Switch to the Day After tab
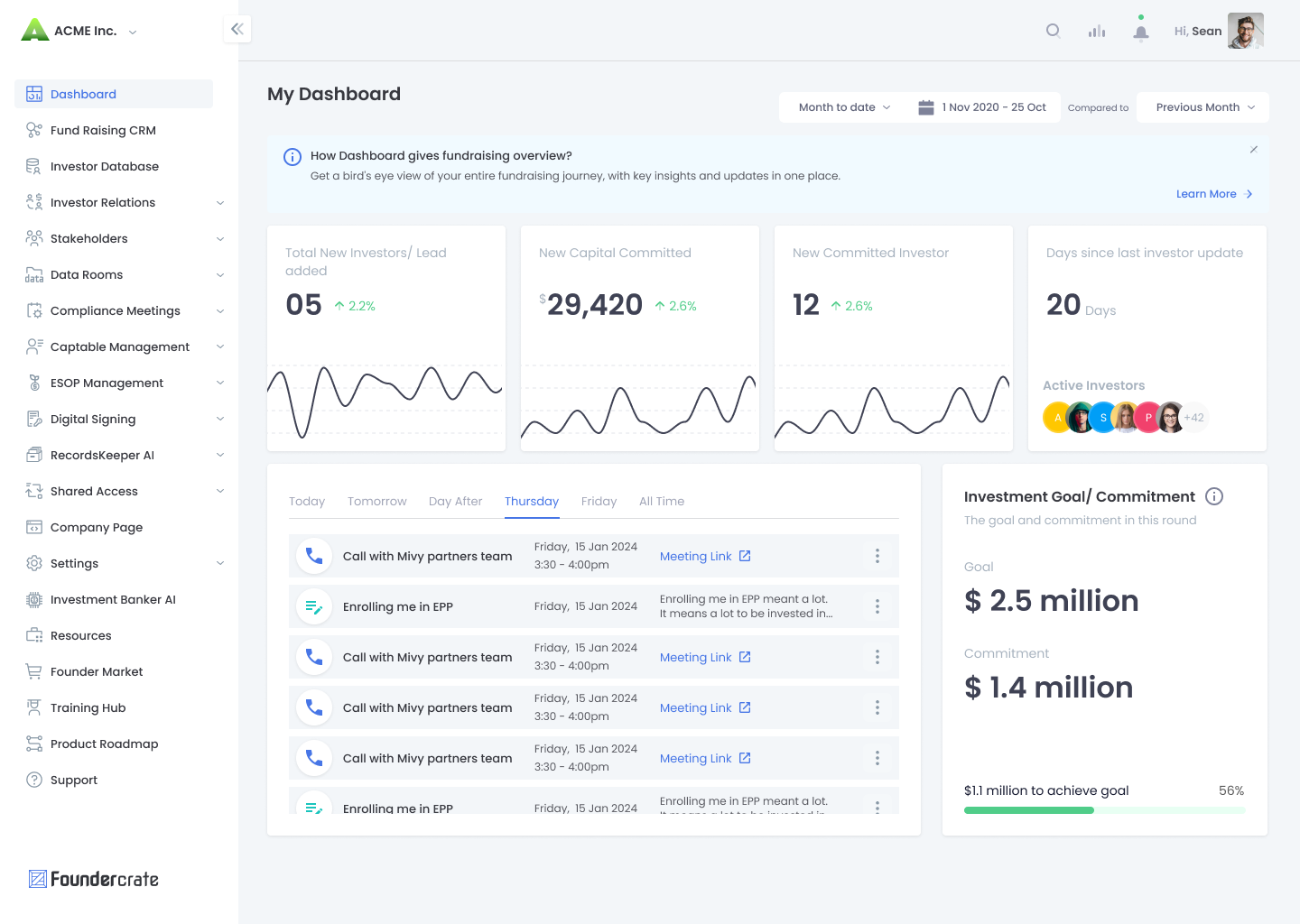This screenshot has width=1300, height=924. [456, 502]
